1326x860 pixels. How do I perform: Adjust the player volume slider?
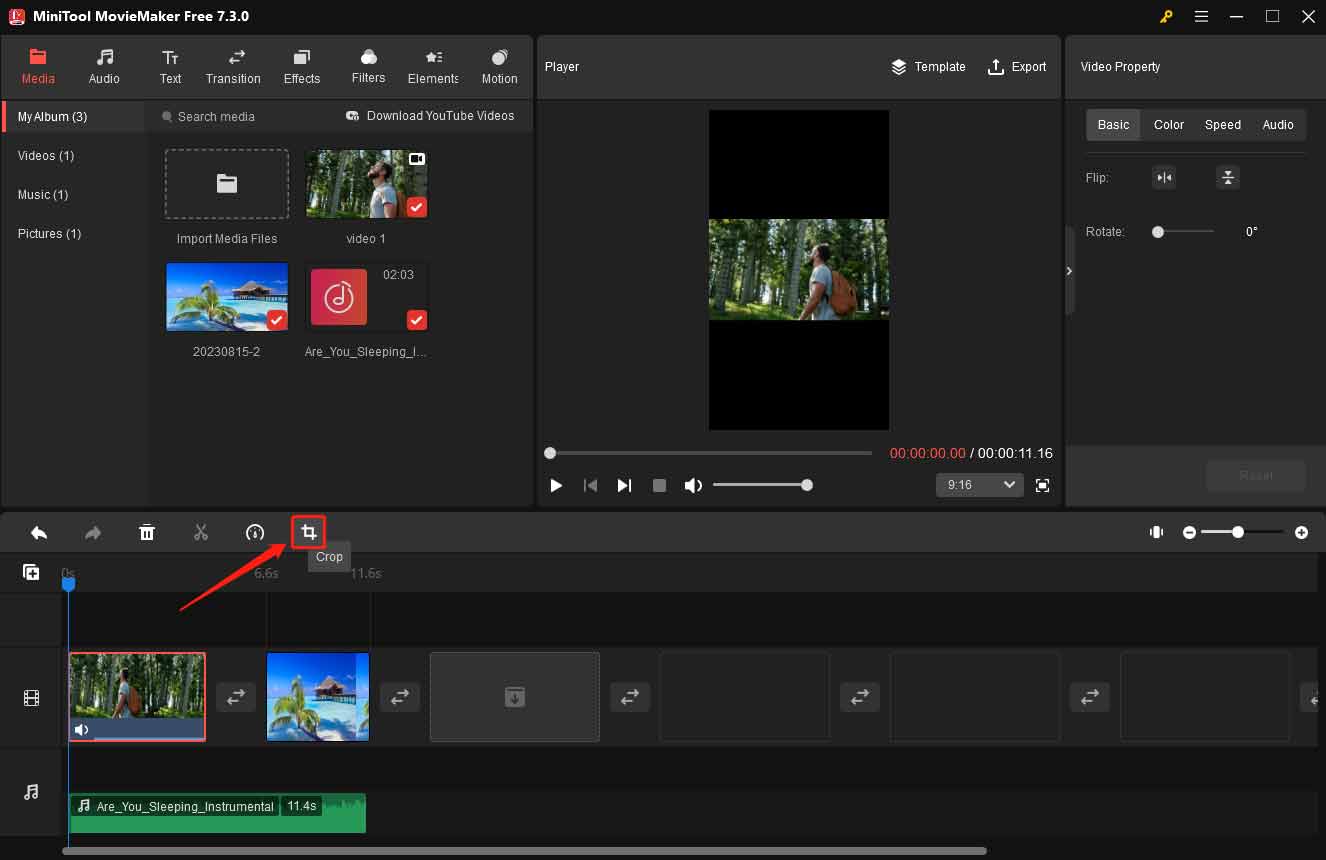pyautogui.click(x=761, y=485)
